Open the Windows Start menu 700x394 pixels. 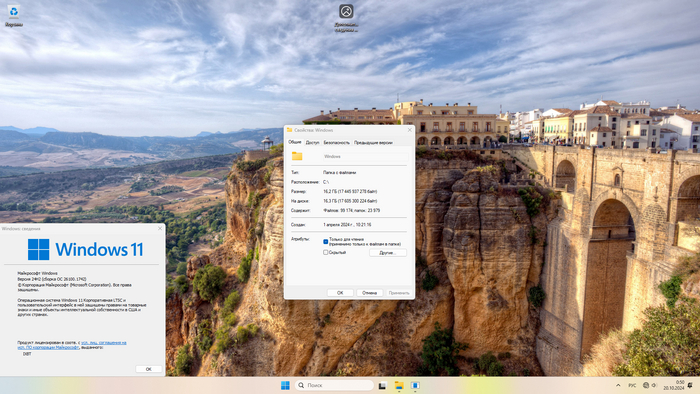click(285, 386)
